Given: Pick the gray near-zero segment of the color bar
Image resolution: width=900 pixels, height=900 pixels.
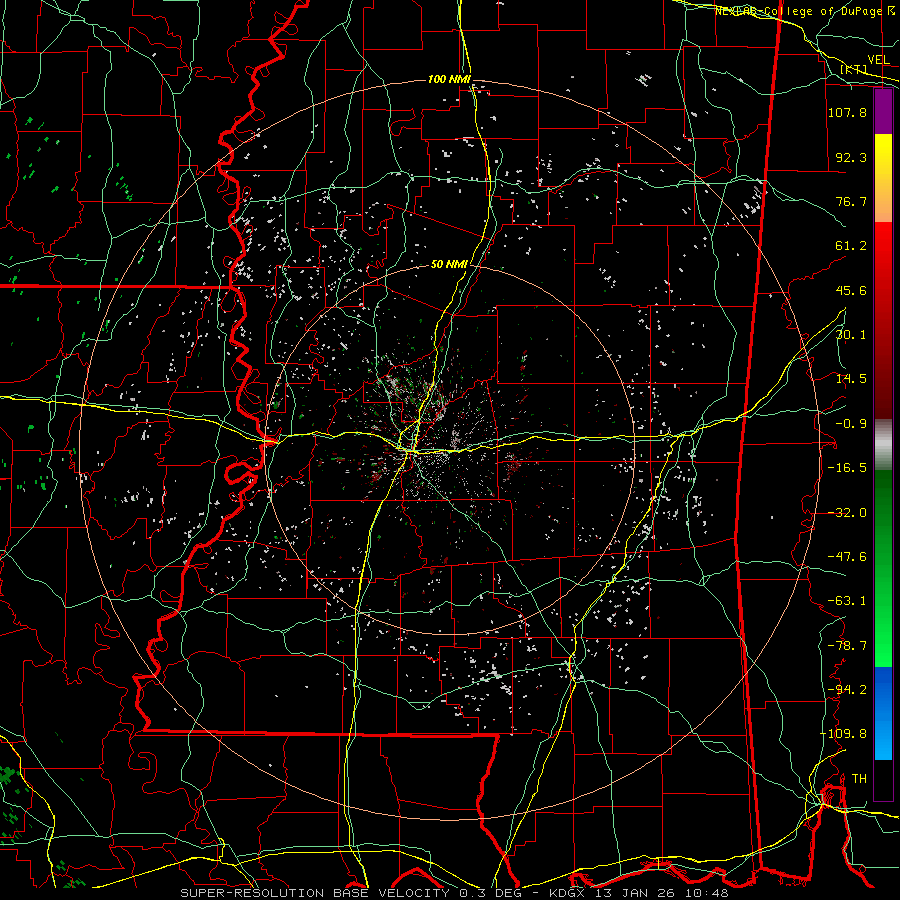Looking at the screenshot, I should (883, 445).
